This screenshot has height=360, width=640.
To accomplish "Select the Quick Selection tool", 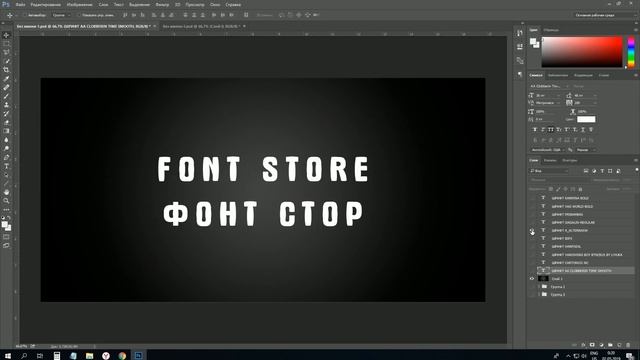I will click(x=6, y=61).
